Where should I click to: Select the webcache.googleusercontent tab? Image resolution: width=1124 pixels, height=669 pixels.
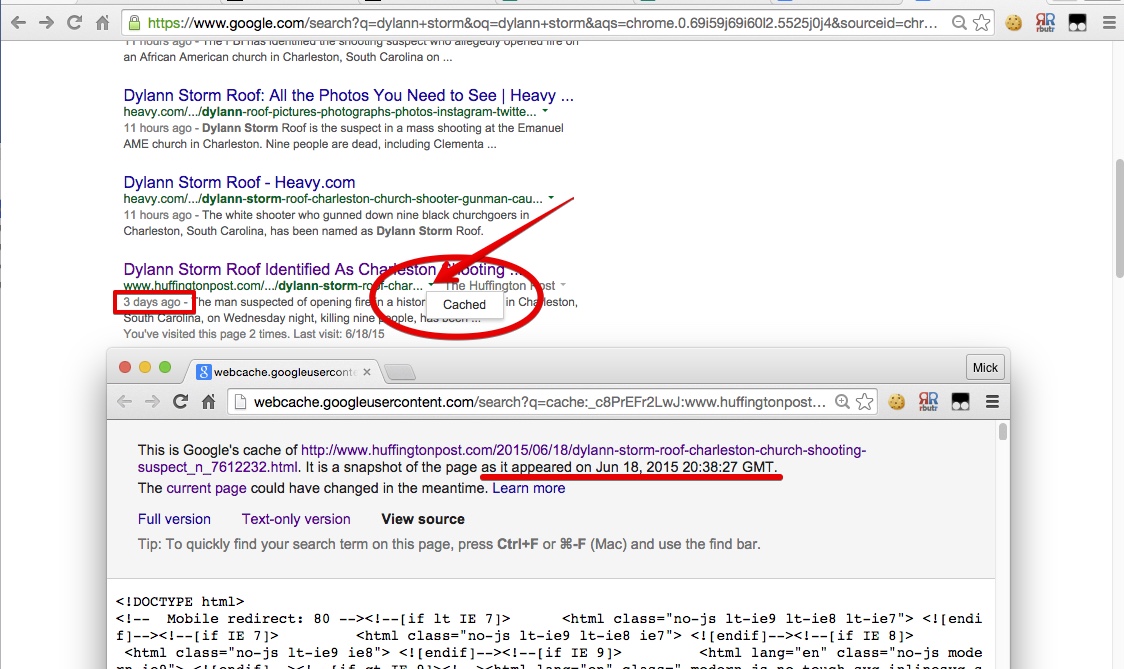(x=284, y=371)
